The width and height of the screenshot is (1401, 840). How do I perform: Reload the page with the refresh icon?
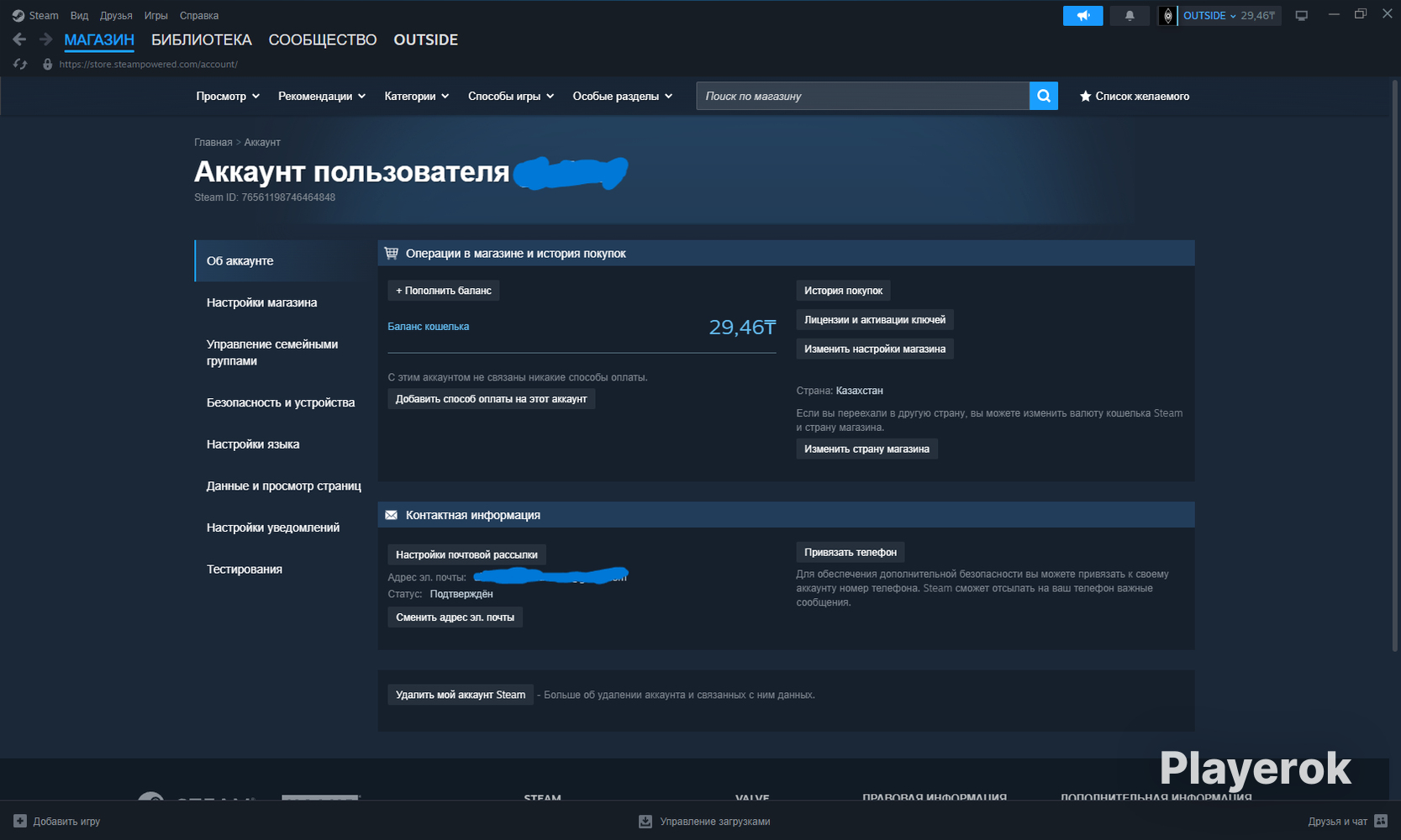tap(20, 64)
